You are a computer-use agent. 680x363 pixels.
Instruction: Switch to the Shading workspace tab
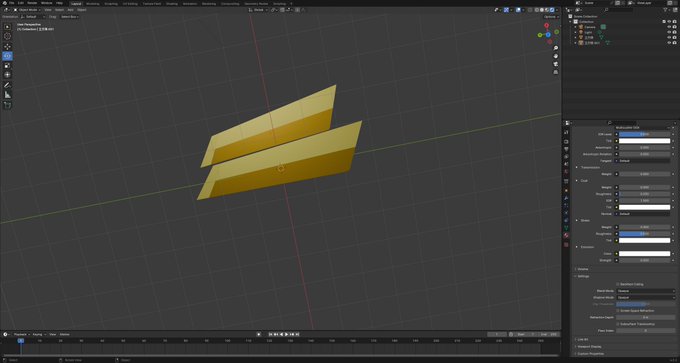[172, 3]
